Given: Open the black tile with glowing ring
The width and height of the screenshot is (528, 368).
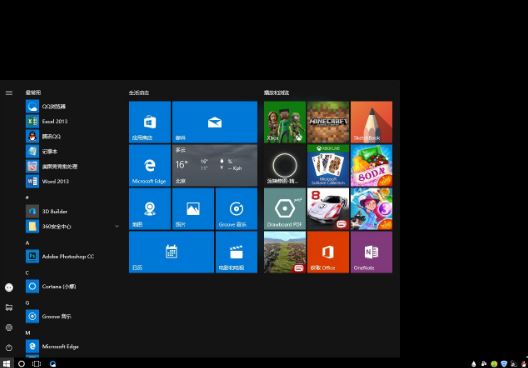Looking at the screenshot, I should [x=285, y=165].
